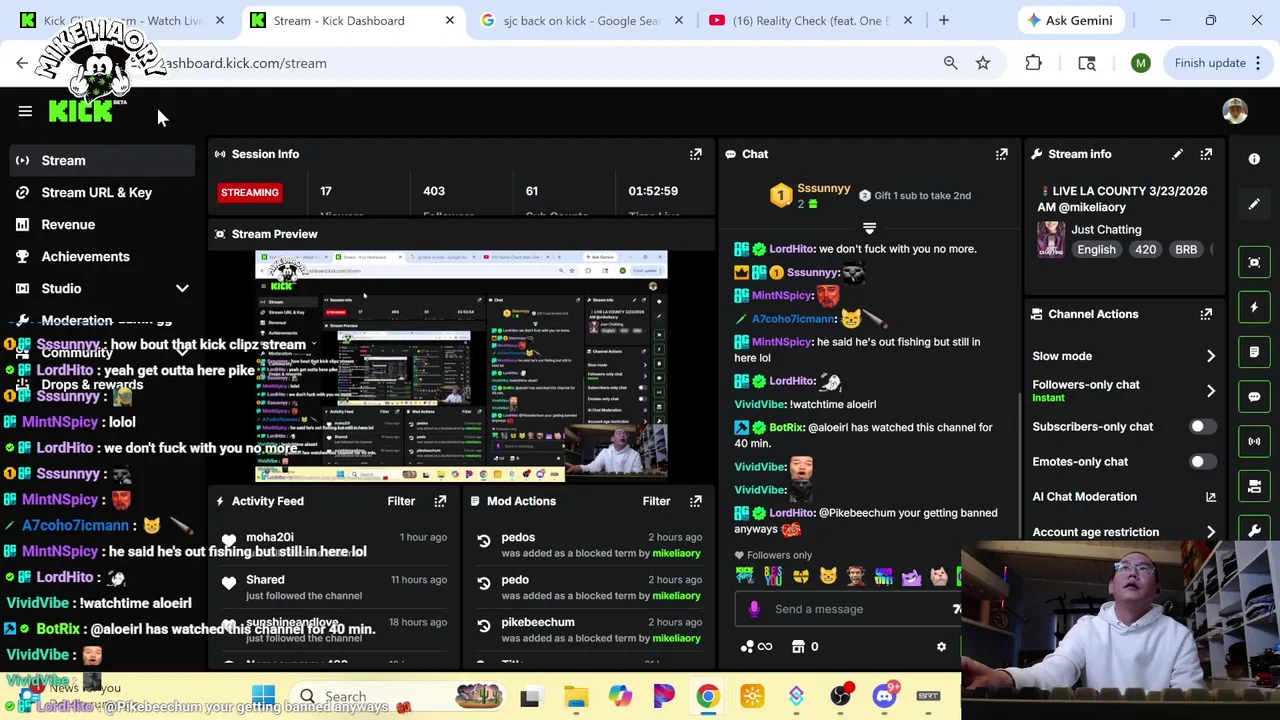The image size is (1280, 720).
Task: Open user avatar menu top right
Action: click(x=1235, y=111)
